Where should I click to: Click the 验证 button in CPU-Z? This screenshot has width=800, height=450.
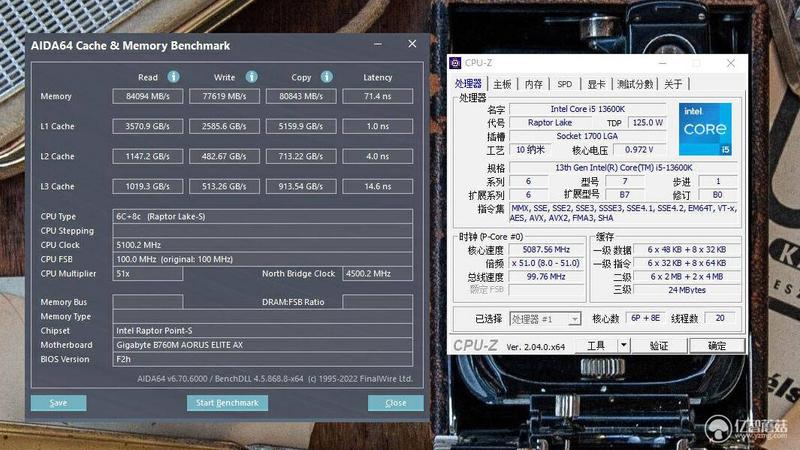click(x=659, y=345)
